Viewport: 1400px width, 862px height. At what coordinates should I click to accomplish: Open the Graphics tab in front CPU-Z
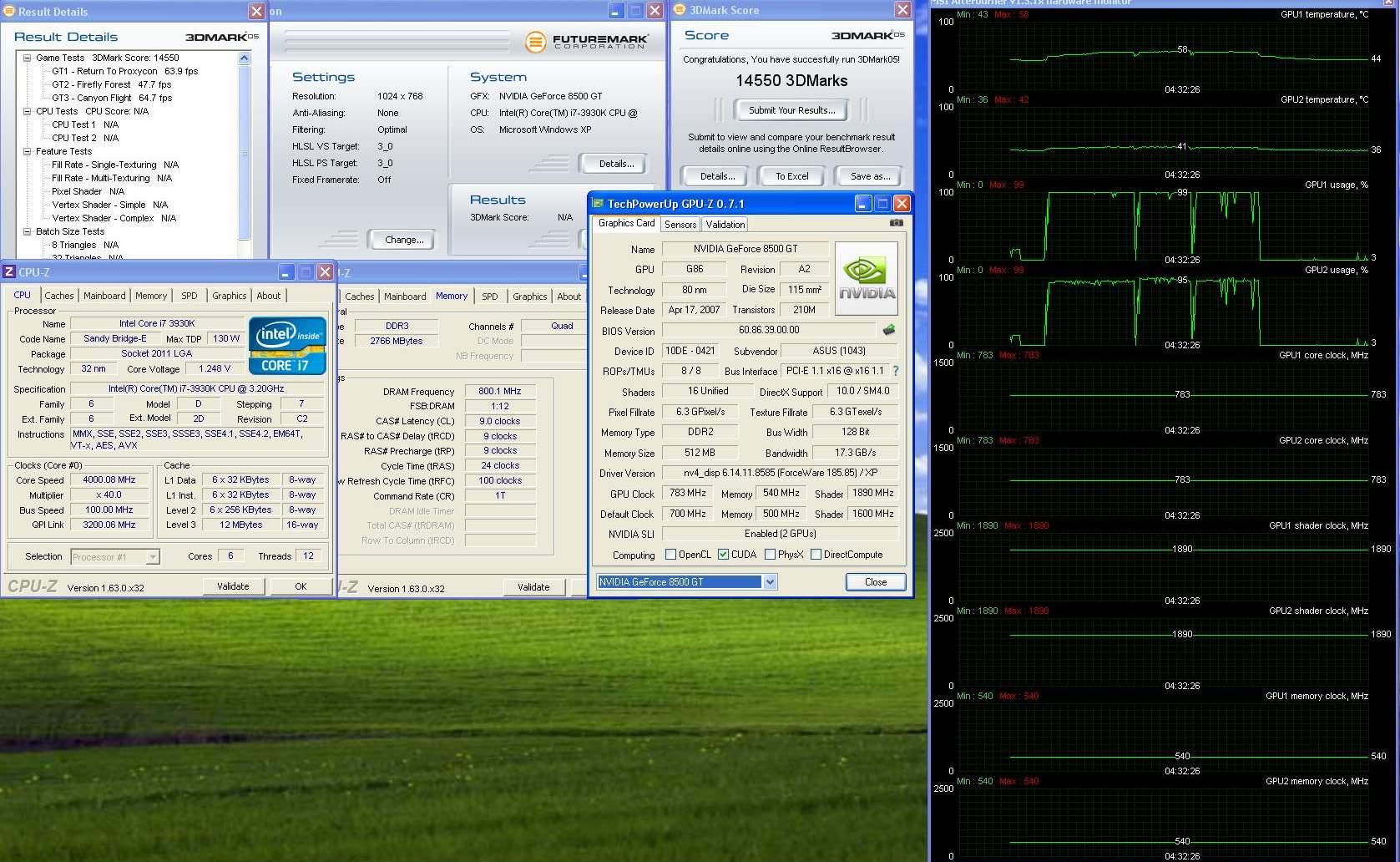230,296
